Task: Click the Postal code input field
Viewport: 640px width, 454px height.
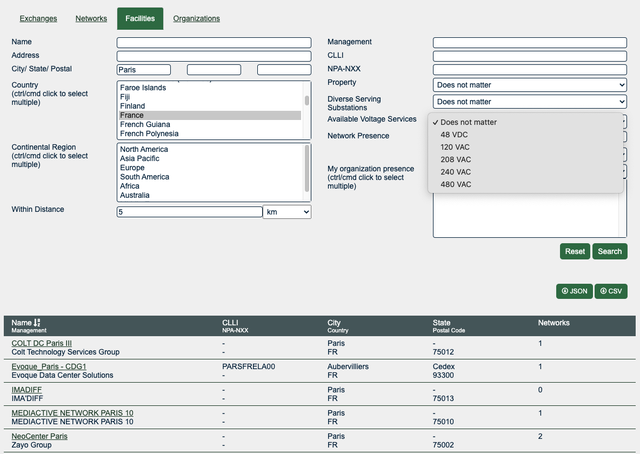Action: (284, 70)
